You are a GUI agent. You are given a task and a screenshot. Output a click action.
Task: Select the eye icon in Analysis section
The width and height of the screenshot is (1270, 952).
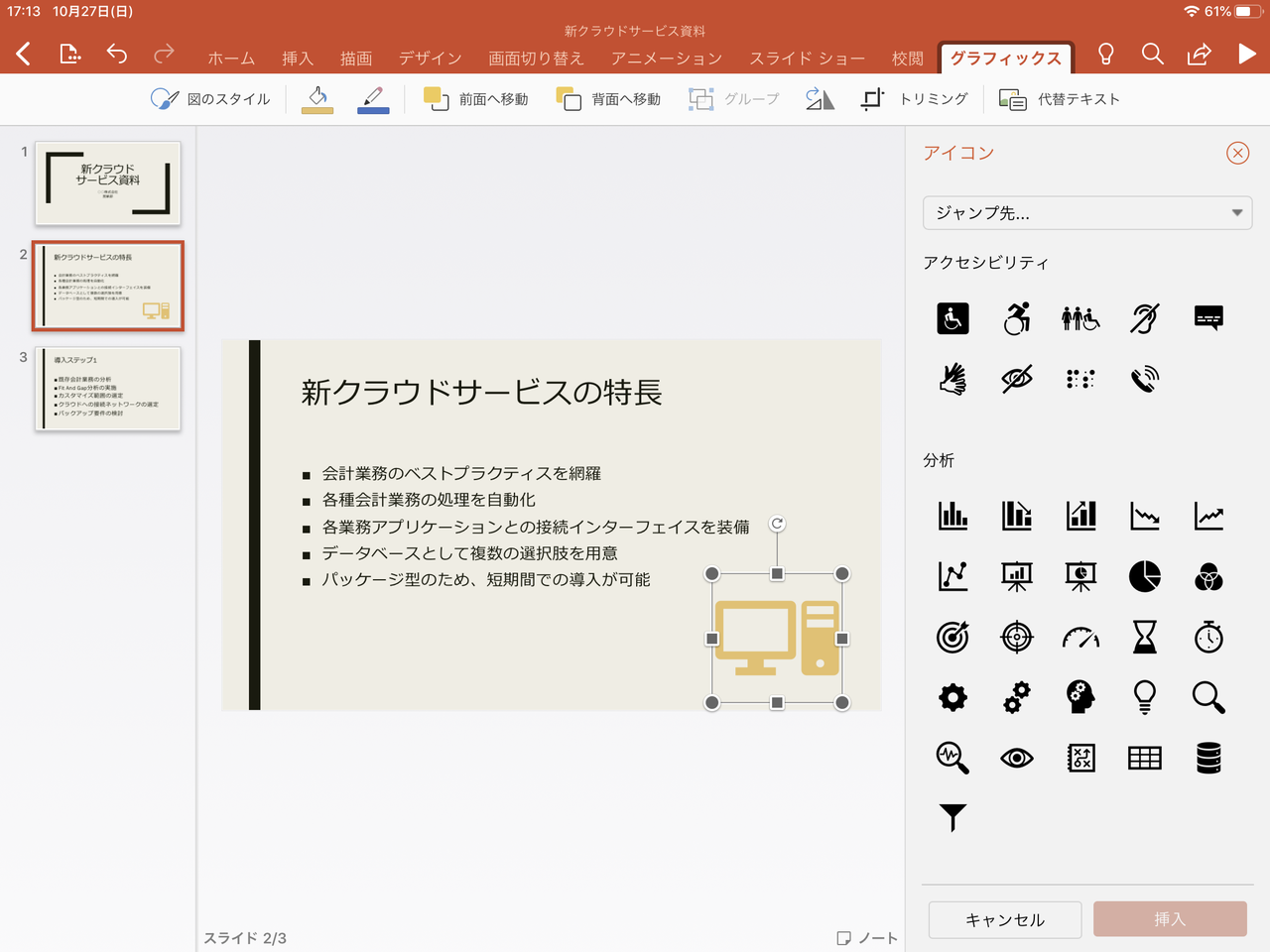tap(1017, 758)
